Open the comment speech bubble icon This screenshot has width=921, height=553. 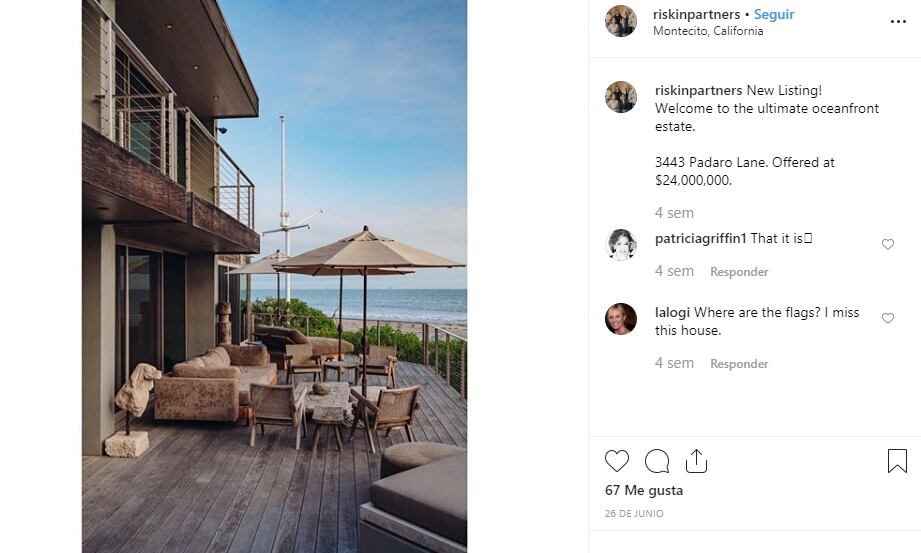tap(657, 461)
